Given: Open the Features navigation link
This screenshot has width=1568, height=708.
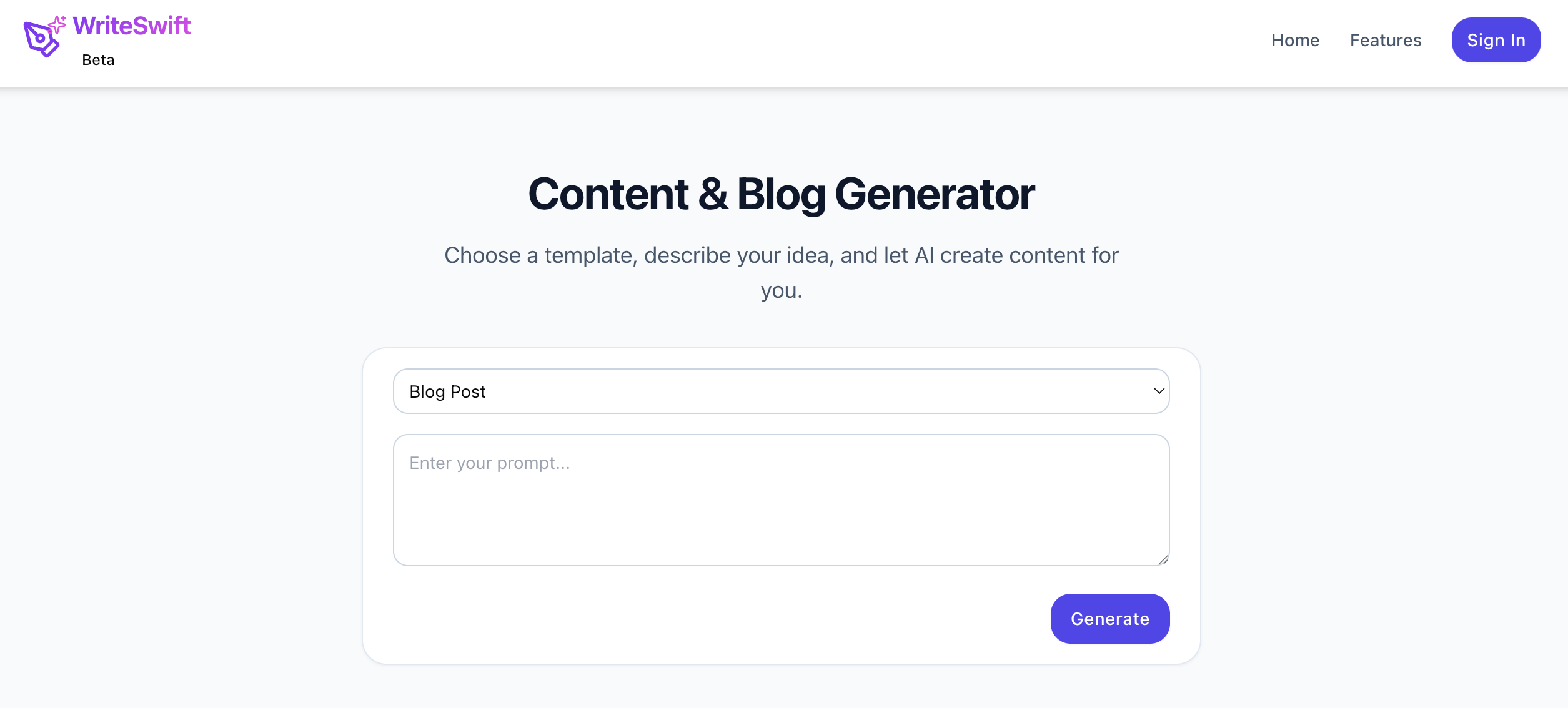Looking at the screenshot, I should point(1385,41).
